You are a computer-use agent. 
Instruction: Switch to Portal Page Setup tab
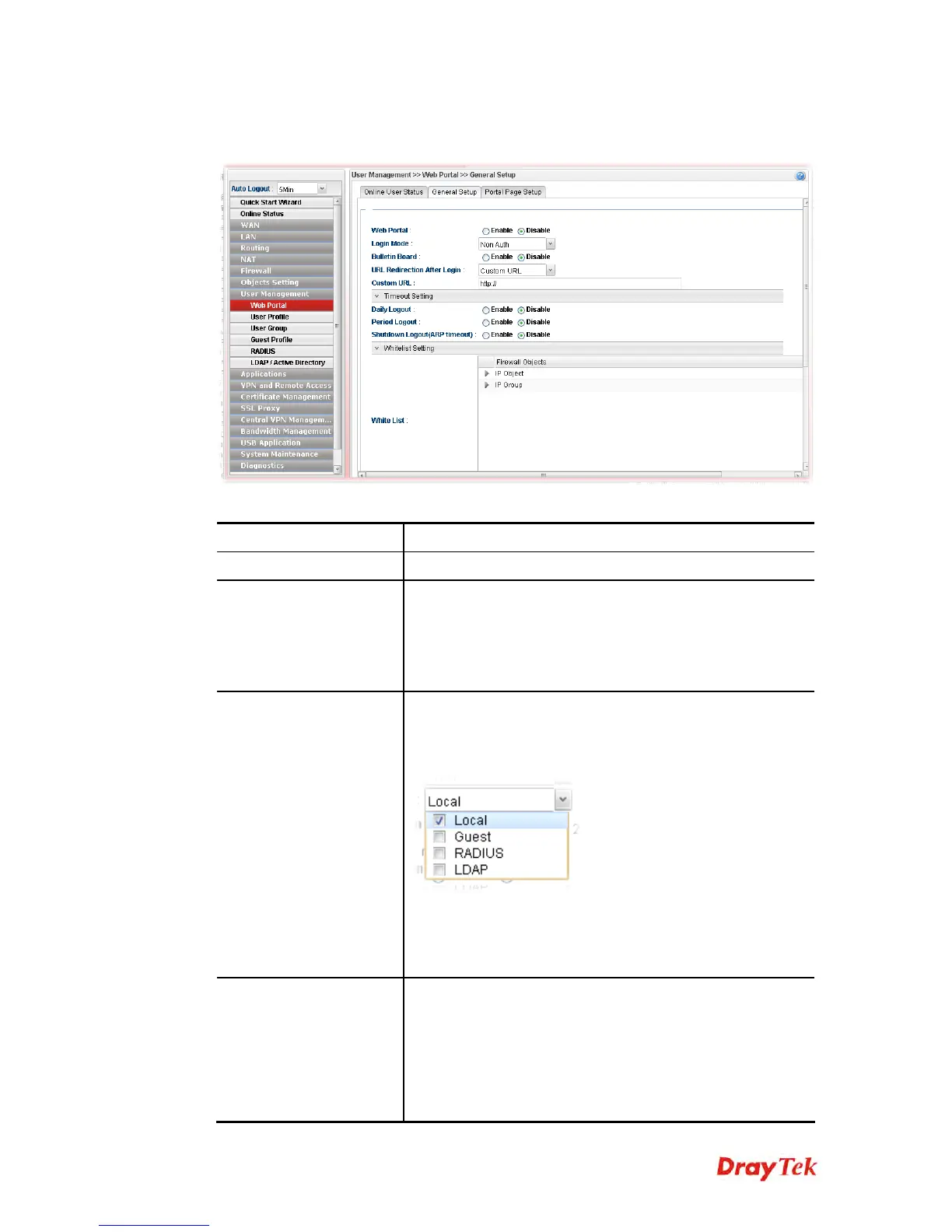coord(513,192)
